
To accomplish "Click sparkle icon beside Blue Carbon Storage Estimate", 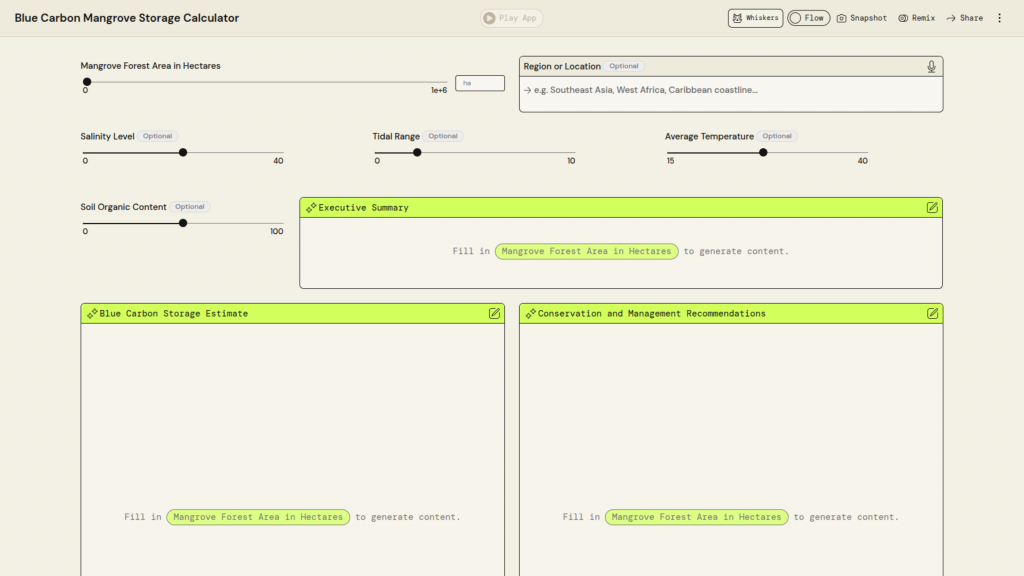I will point(92,313).
